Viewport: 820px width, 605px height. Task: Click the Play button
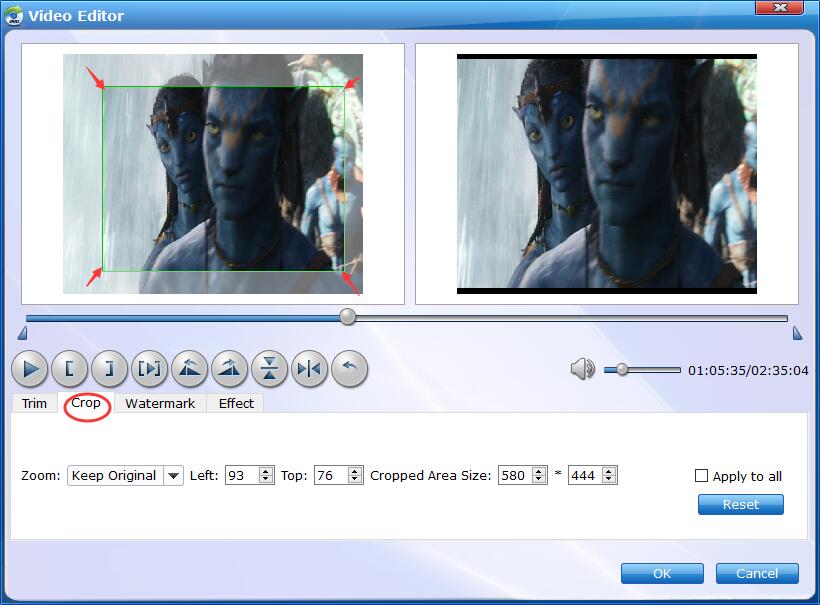pyautogui.click(x=30, y=369)
